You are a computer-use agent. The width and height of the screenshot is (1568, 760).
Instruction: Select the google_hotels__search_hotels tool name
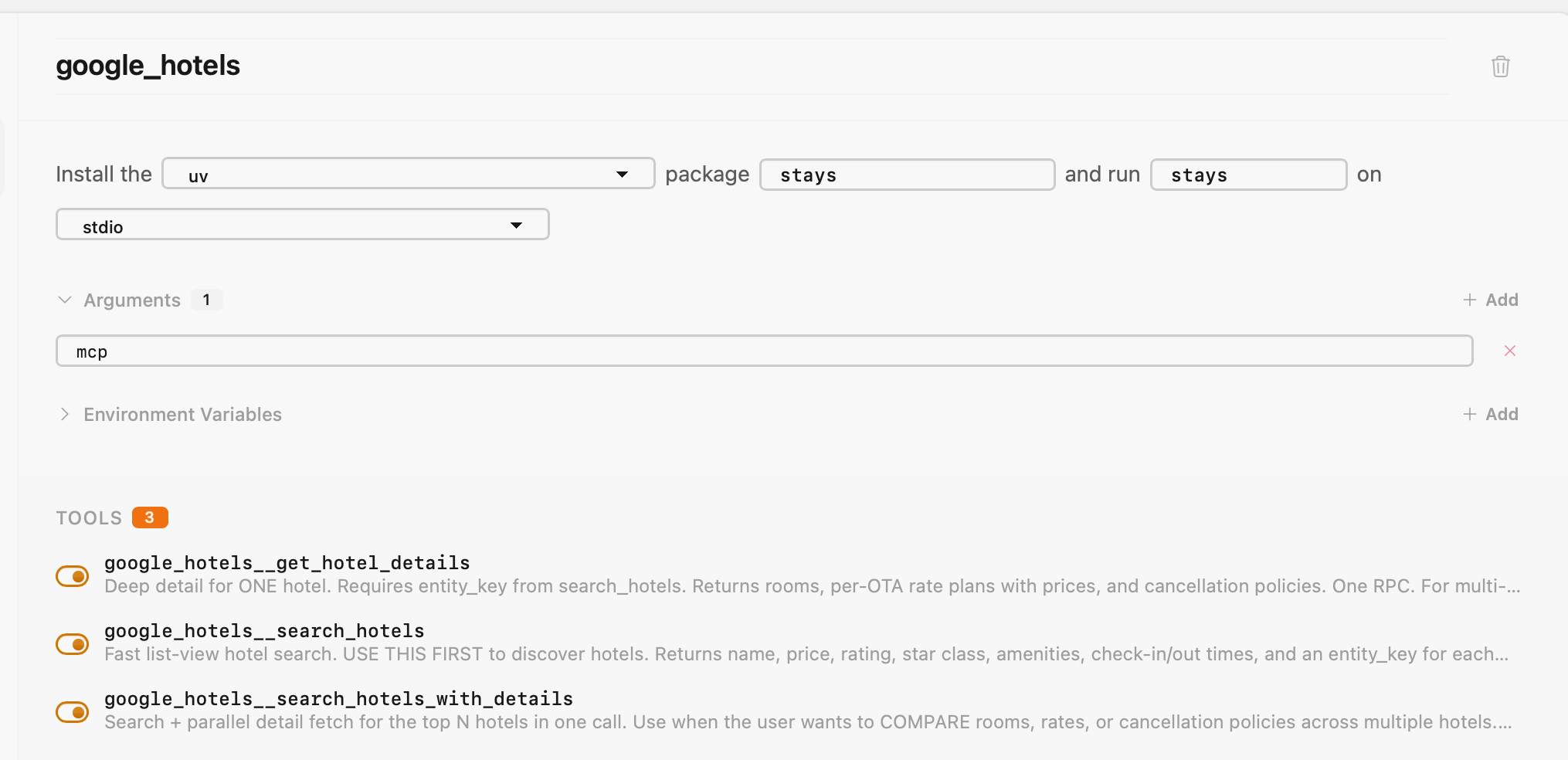(264, 631)
